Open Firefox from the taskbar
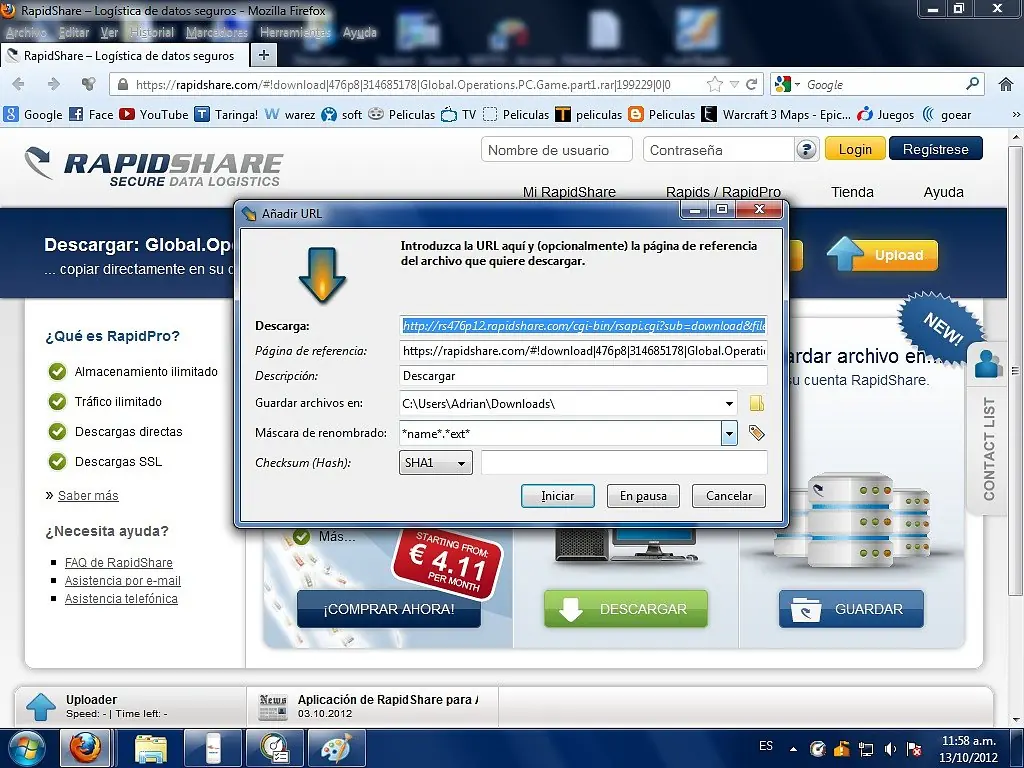The width and height of the screenshot is (1024, 768). 86,748
